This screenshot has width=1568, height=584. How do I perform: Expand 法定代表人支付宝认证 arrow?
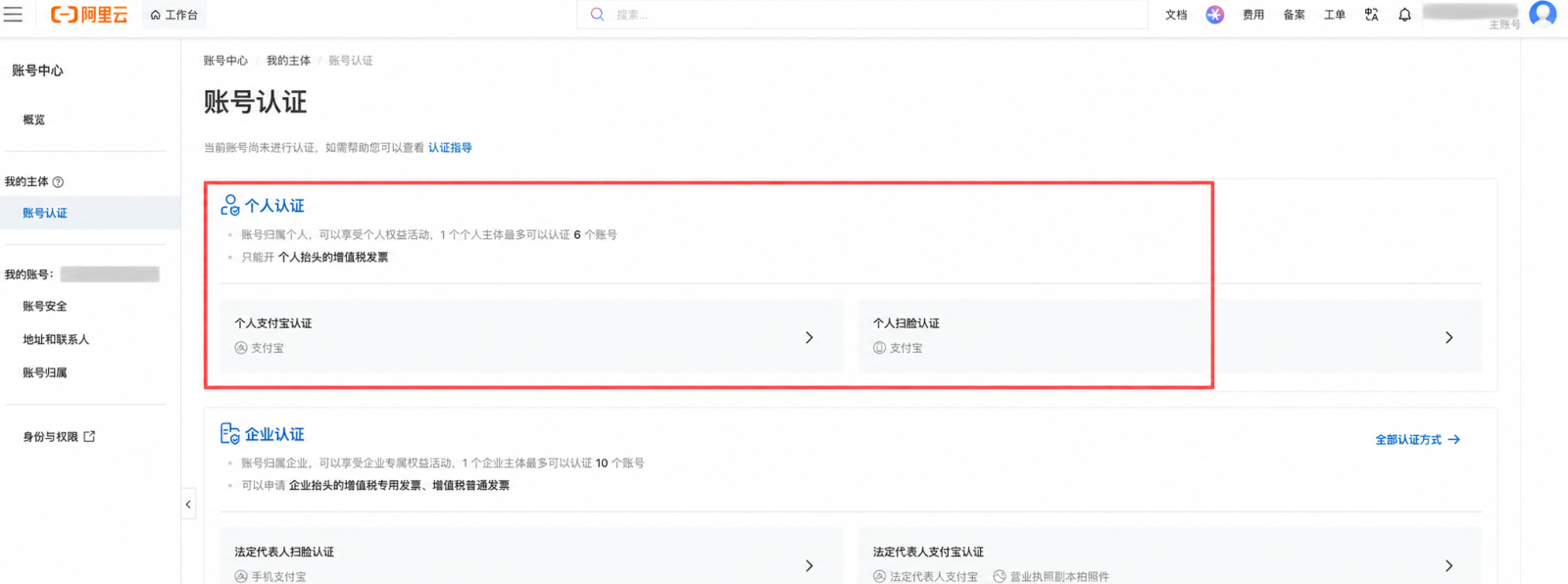(1449, 565)
